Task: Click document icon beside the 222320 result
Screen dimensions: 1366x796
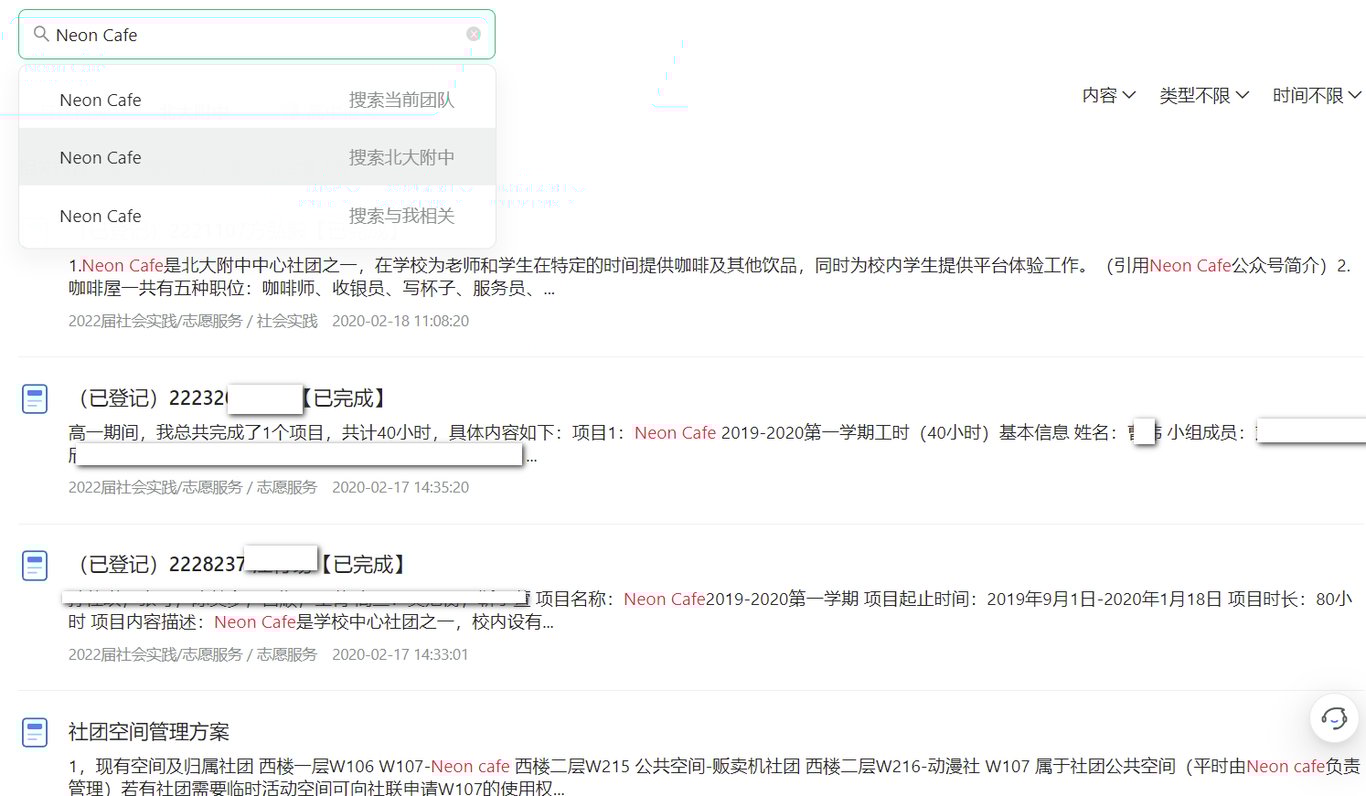Action: pyautogui.click(x=35, y=399)
